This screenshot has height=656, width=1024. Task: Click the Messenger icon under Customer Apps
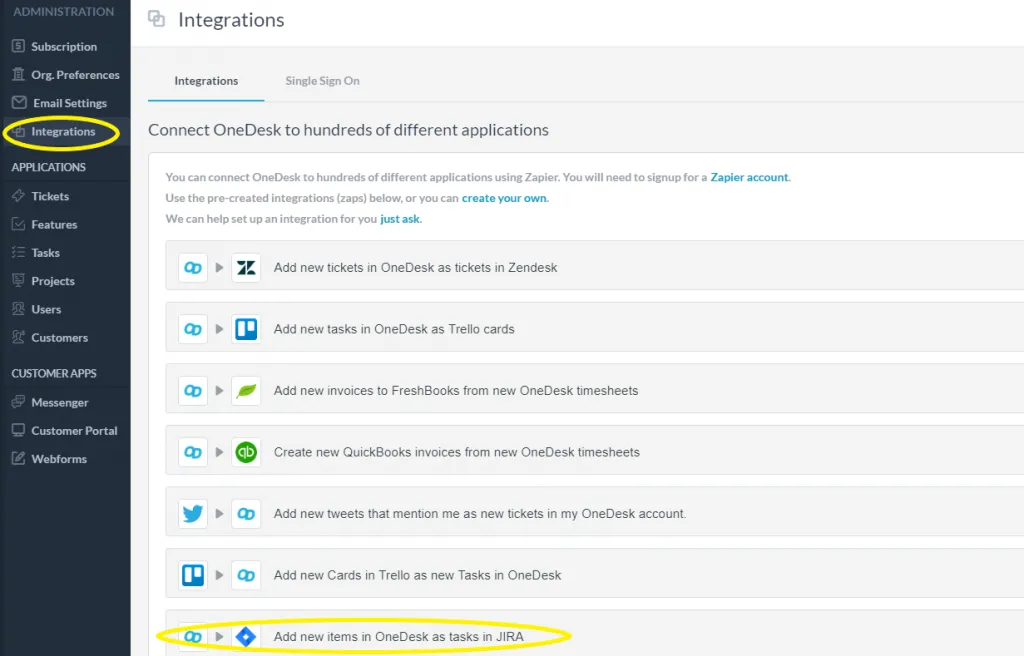(x=16, y=401)
